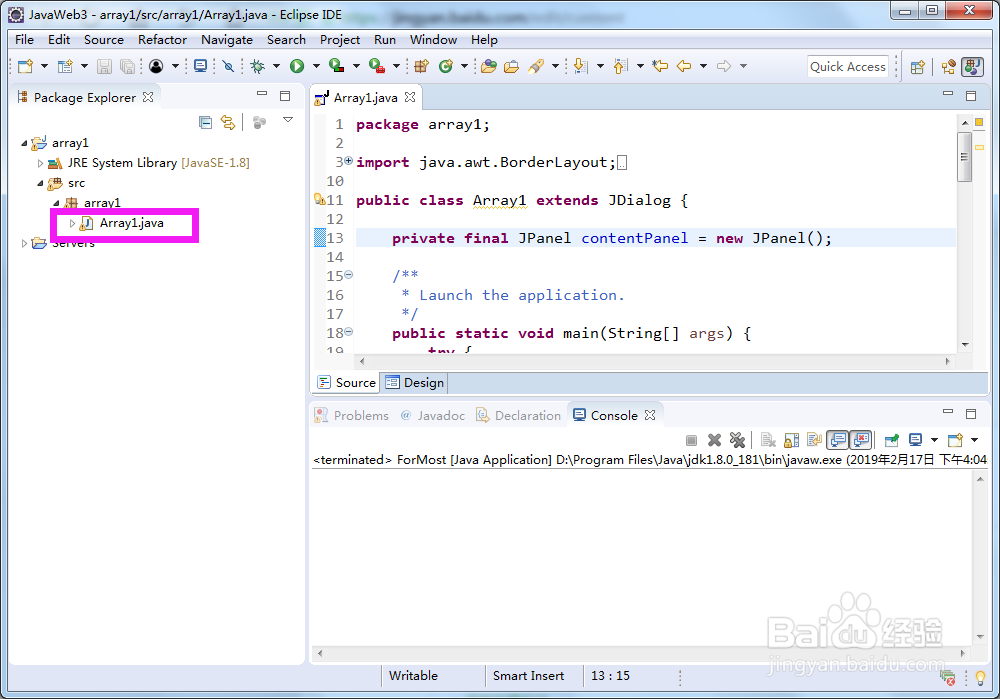
Task: Open the Refactor menu
Action: pyautogui.click(x=163, y=40)
